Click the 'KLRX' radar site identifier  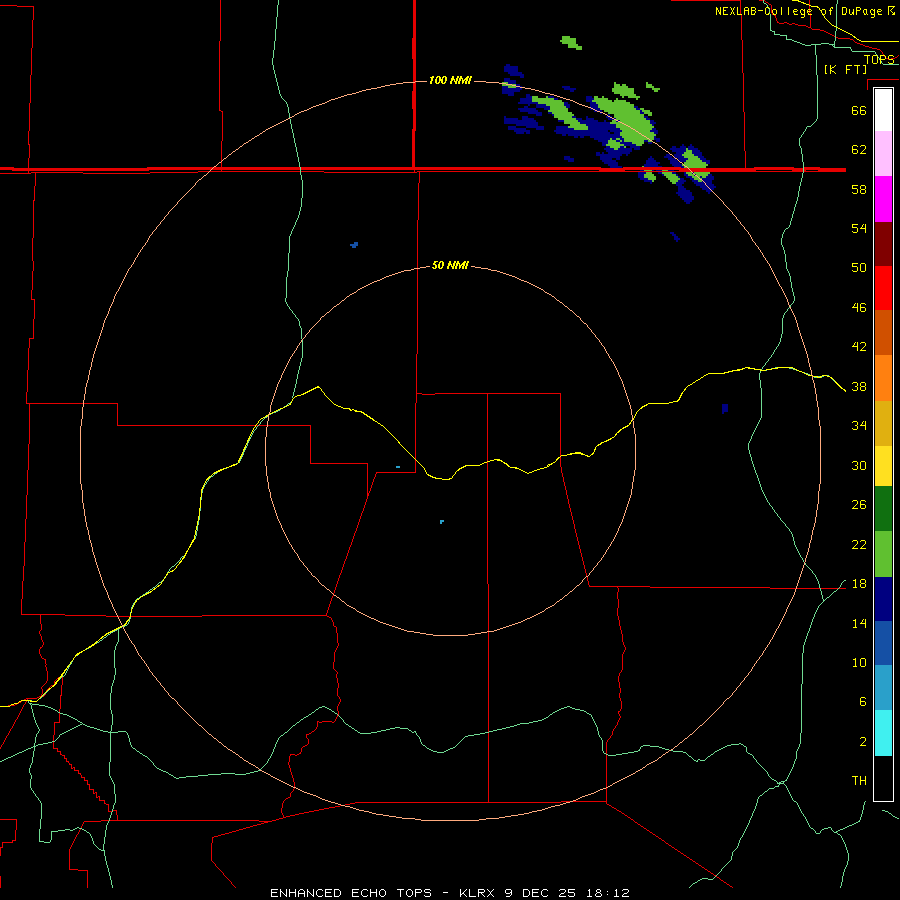click(476, 893)
